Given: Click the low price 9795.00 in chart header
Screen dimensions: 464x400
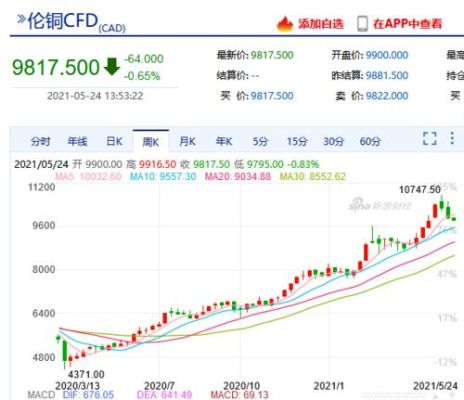Looking at the screenshot, I should coord(265,164).
